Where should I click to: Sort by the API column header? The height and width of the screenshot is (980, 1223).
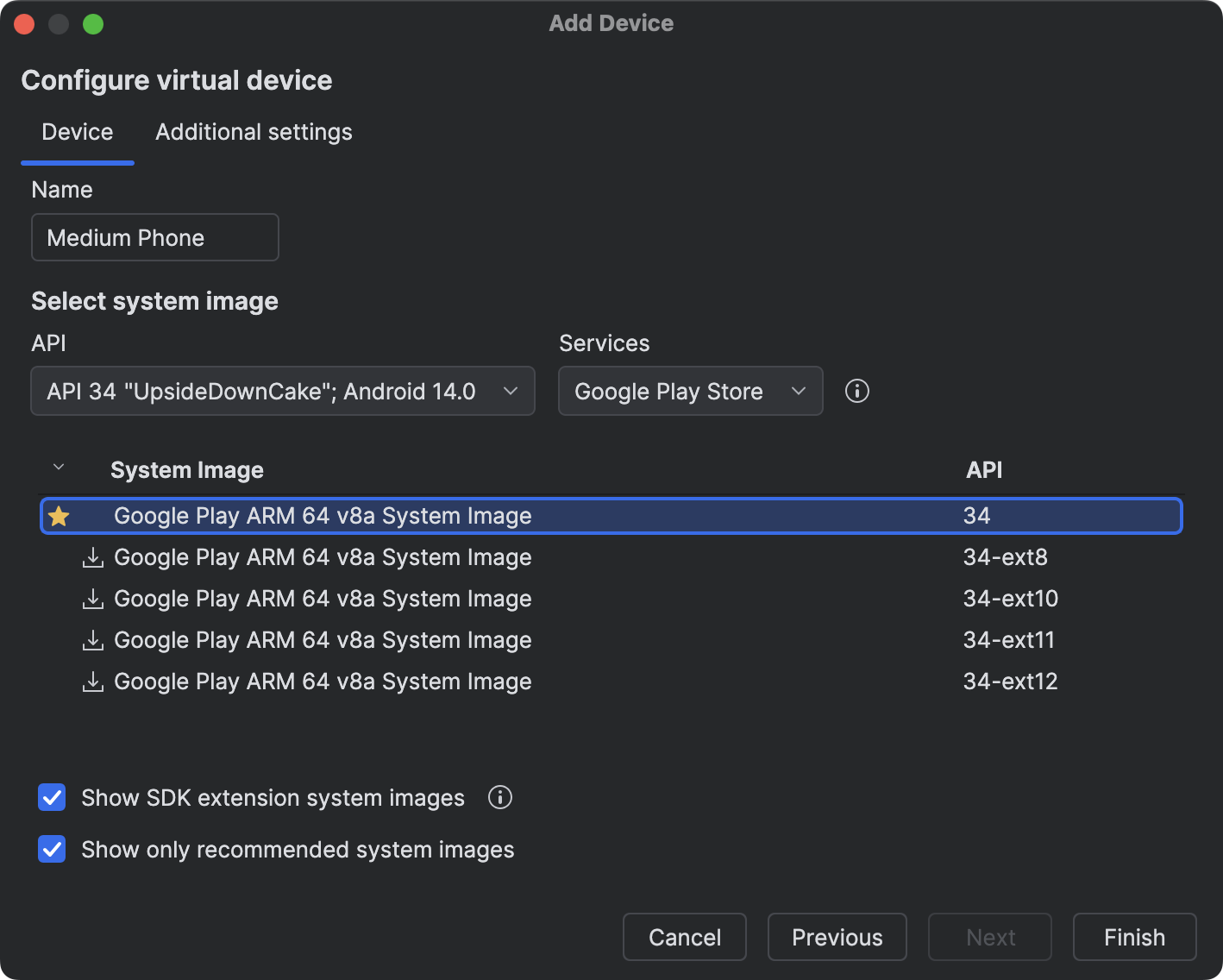click(x=984, y=470)
